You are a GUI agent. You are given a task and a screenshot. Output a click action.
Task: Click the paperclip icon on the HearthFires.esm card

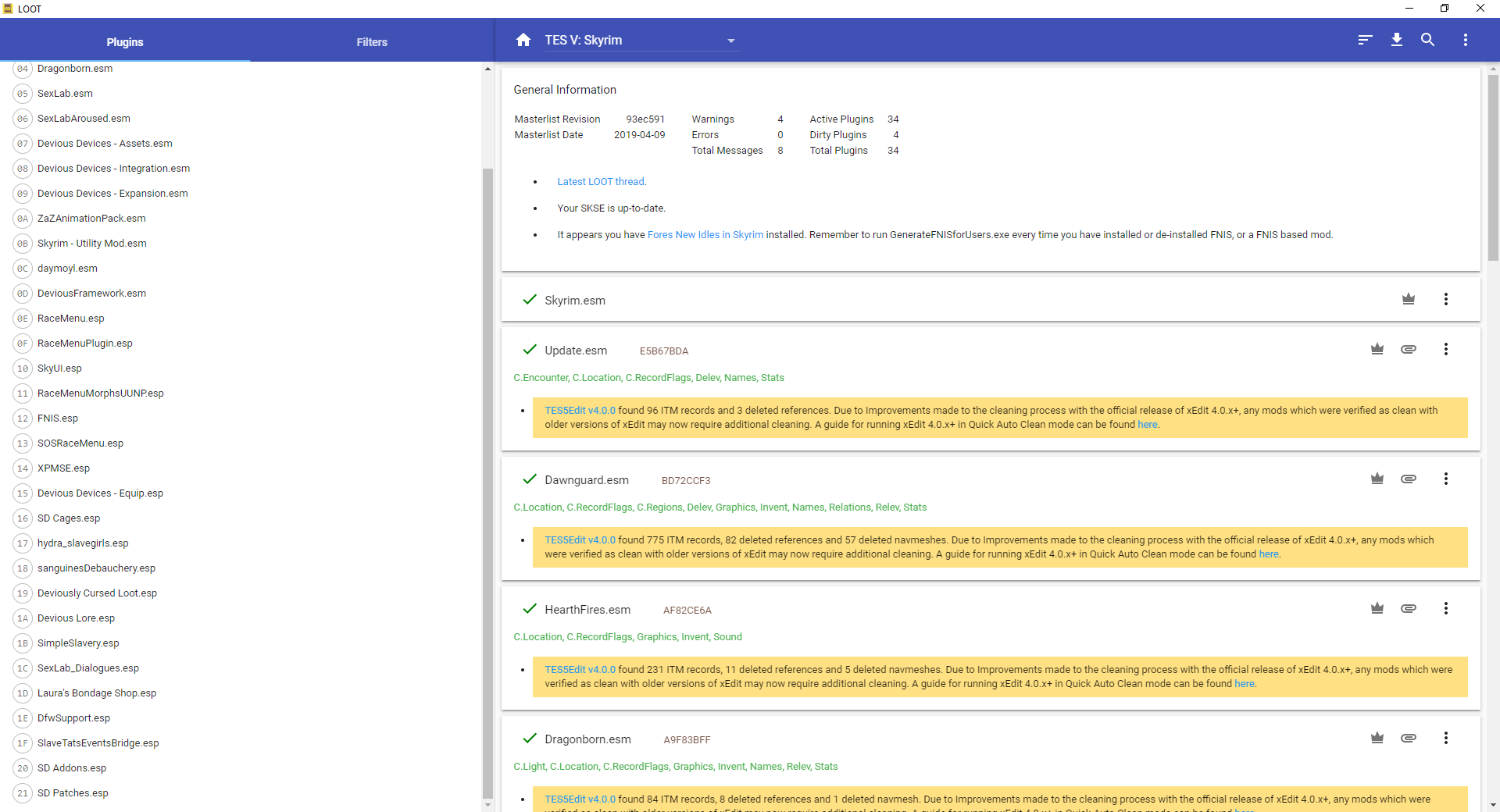[1409, 608]
